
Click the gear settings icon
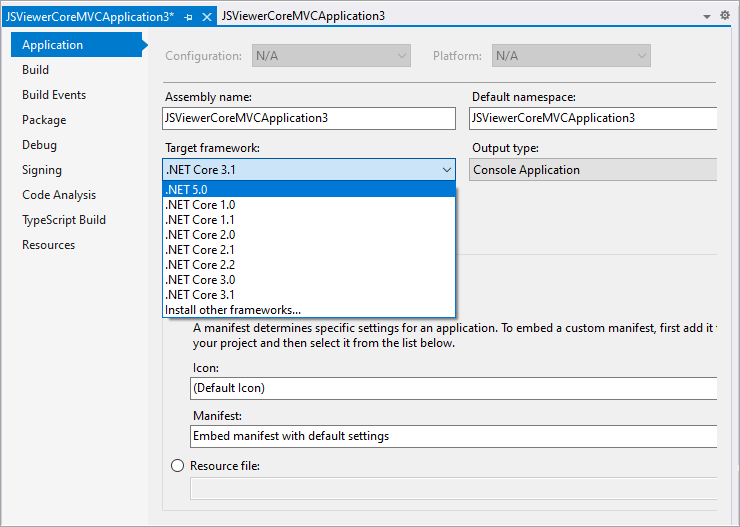coord(725,16)
